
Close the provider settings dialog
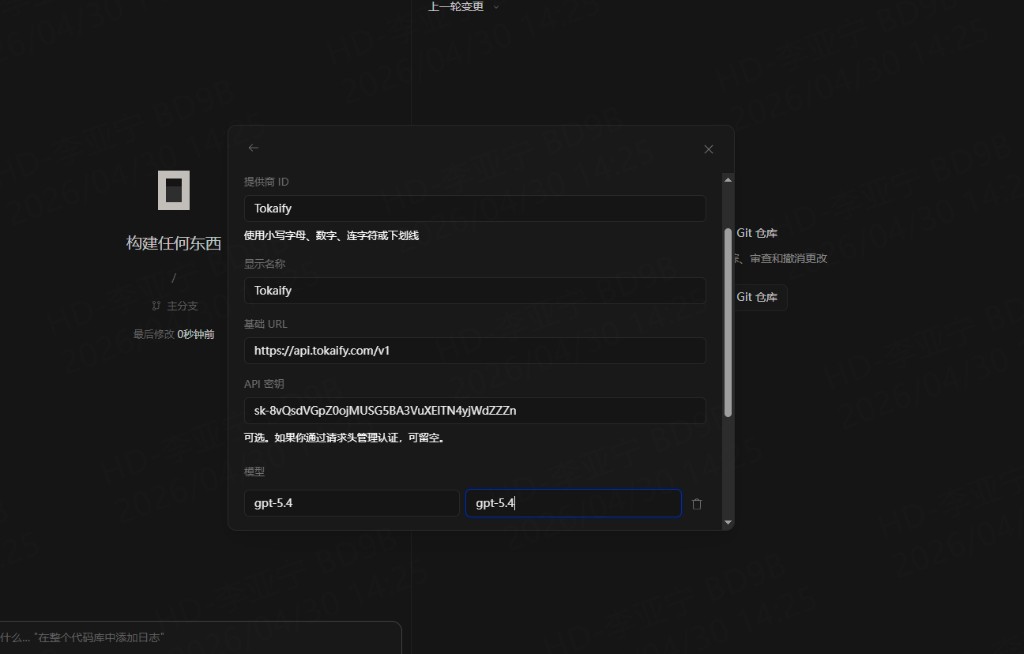[709, 150]
